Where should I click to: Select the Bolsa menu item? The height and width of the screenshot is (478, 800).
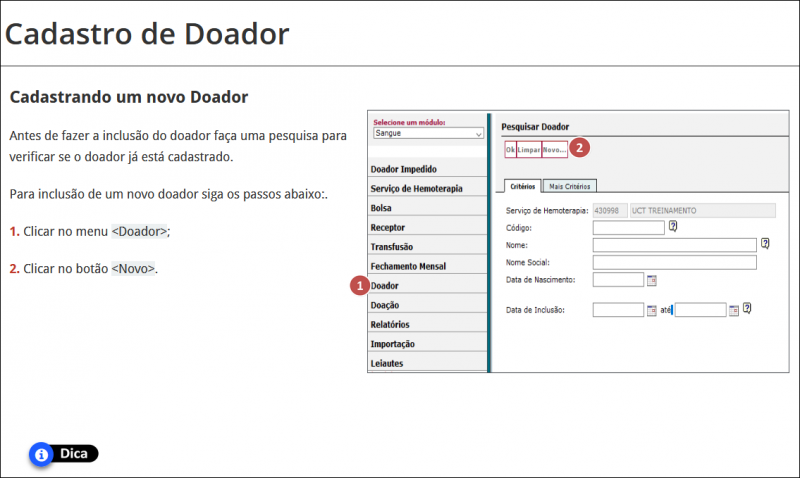(428, 208)
